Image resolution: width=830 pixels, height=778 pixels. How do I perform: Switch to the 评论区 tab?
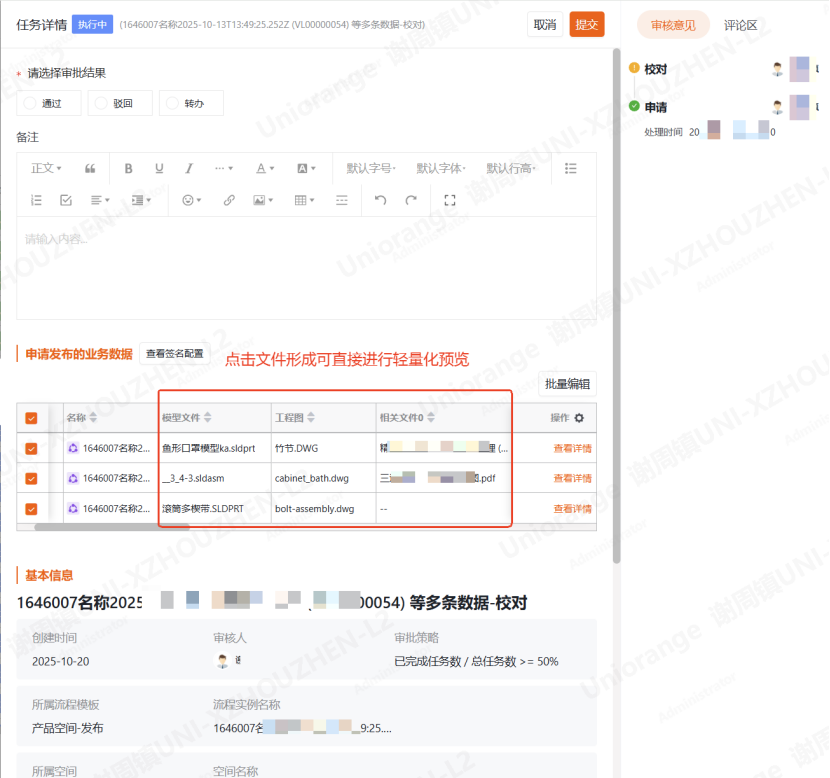[741, 25]
